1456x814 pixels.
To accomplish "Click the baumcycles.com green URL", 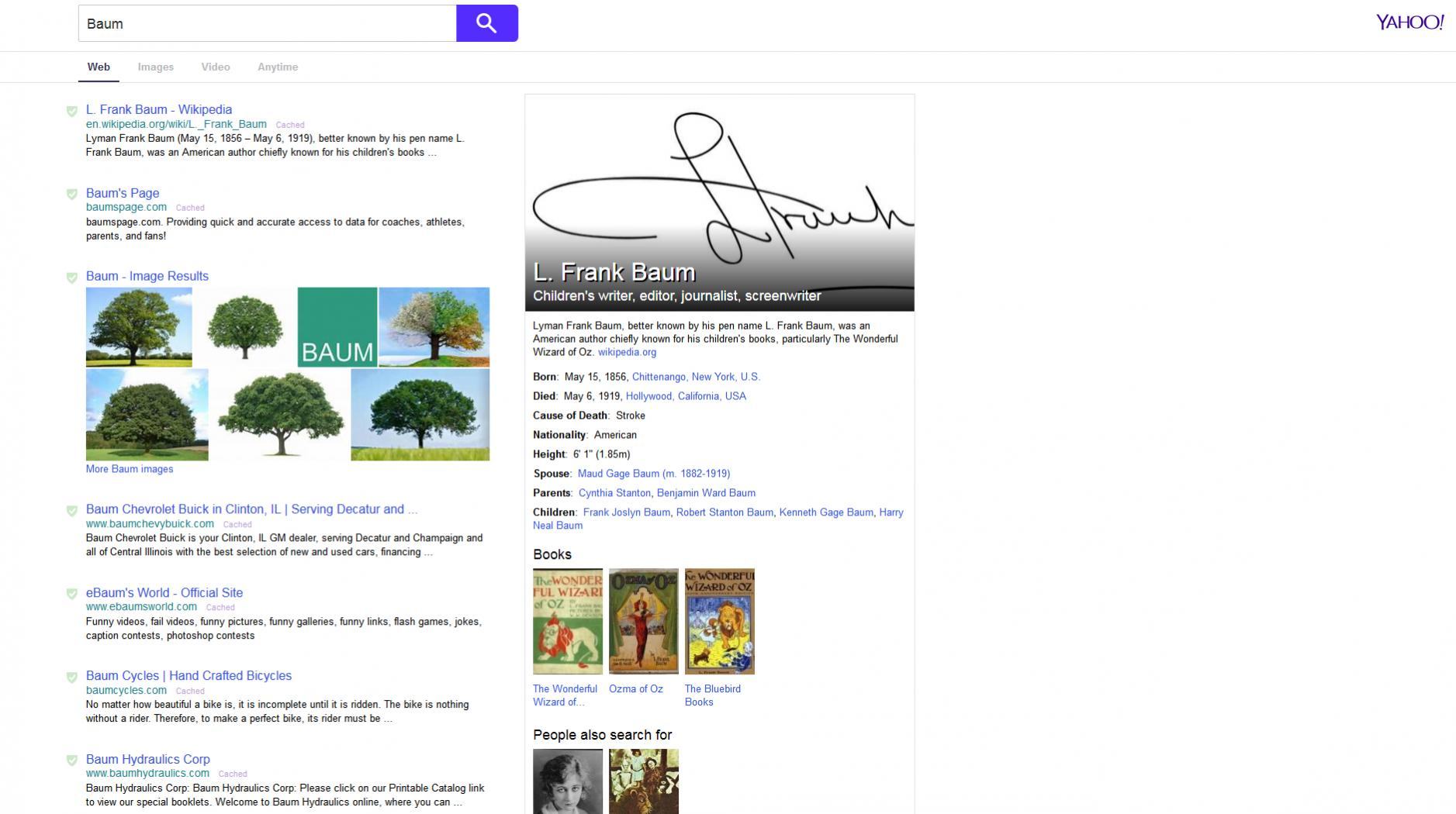I will pos(126,690).
